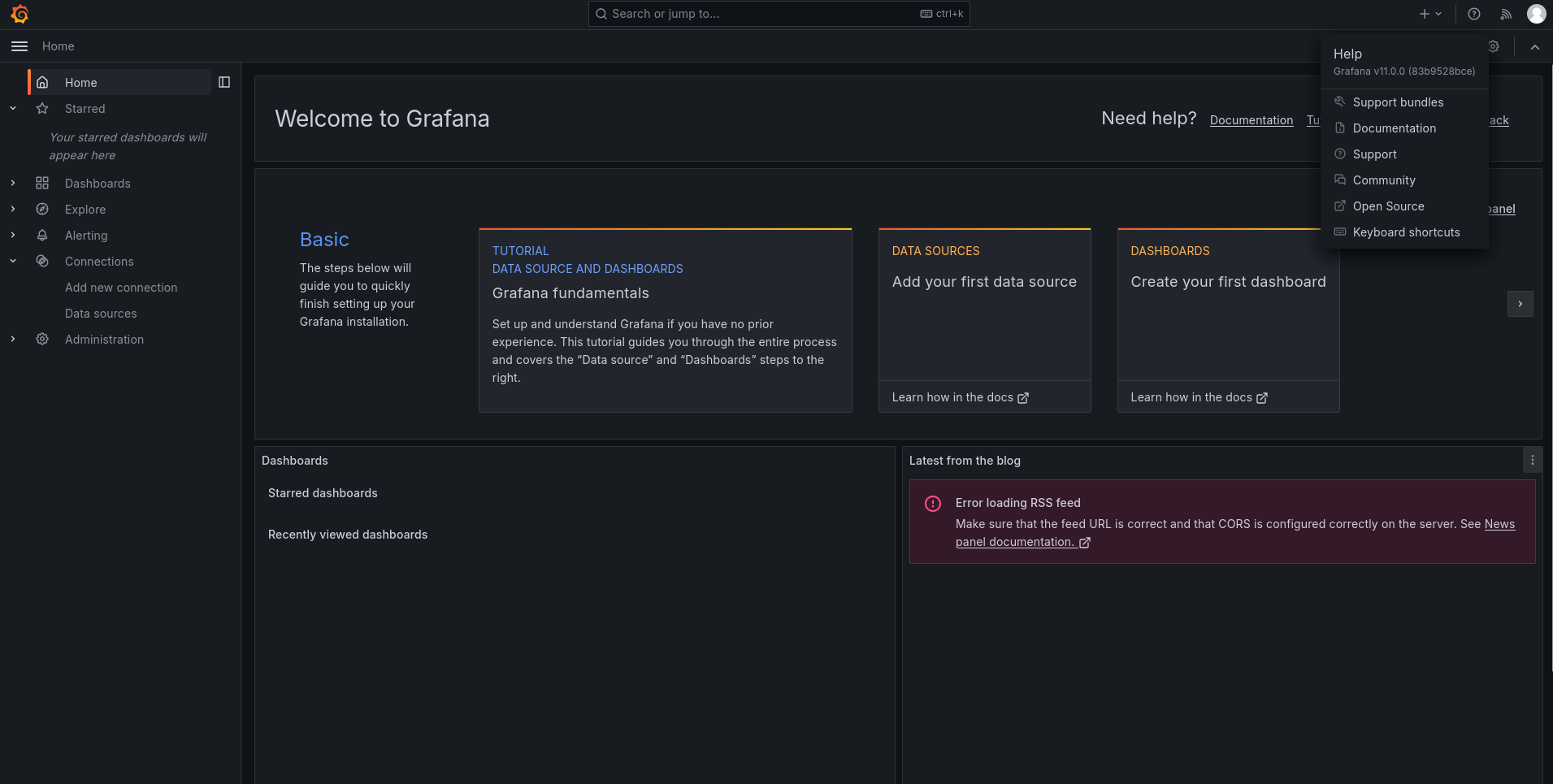Click the Starred star icon

pos(42,108)
